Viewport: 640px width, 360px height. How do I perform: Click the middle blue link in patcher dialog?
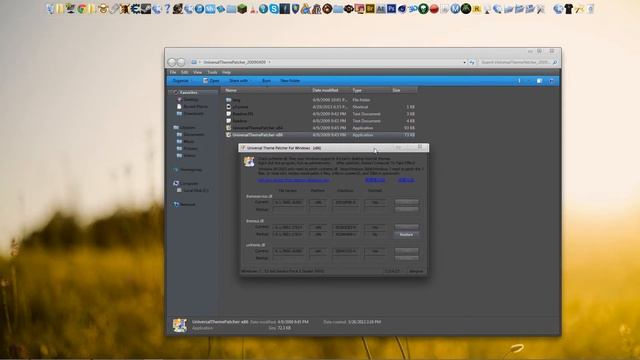(375, 180)
